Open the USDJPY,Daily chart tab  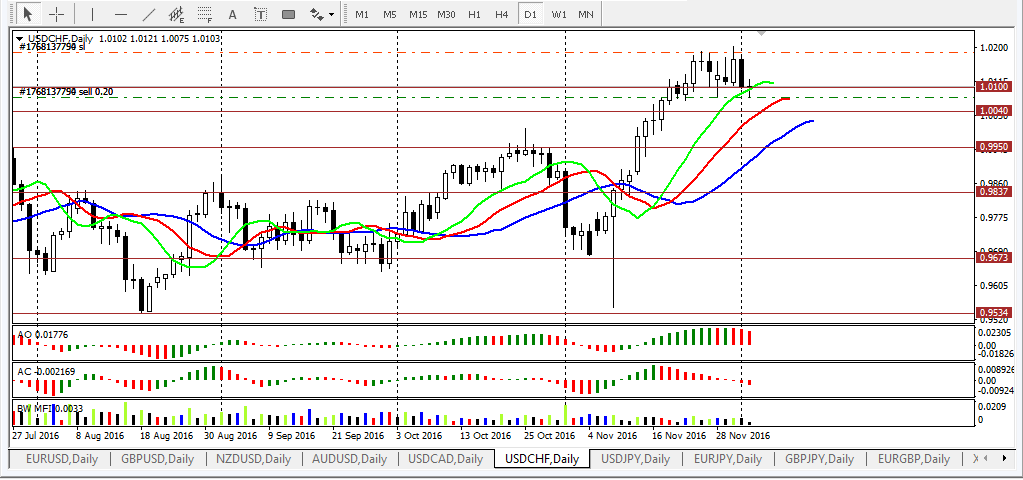tap(635, 459)
